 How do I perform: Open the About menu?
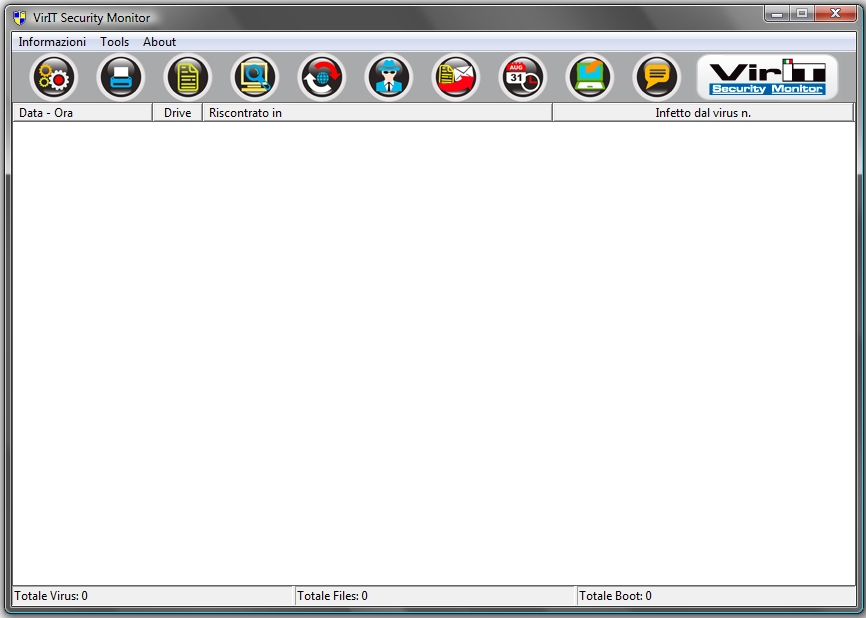pos(159,42)
